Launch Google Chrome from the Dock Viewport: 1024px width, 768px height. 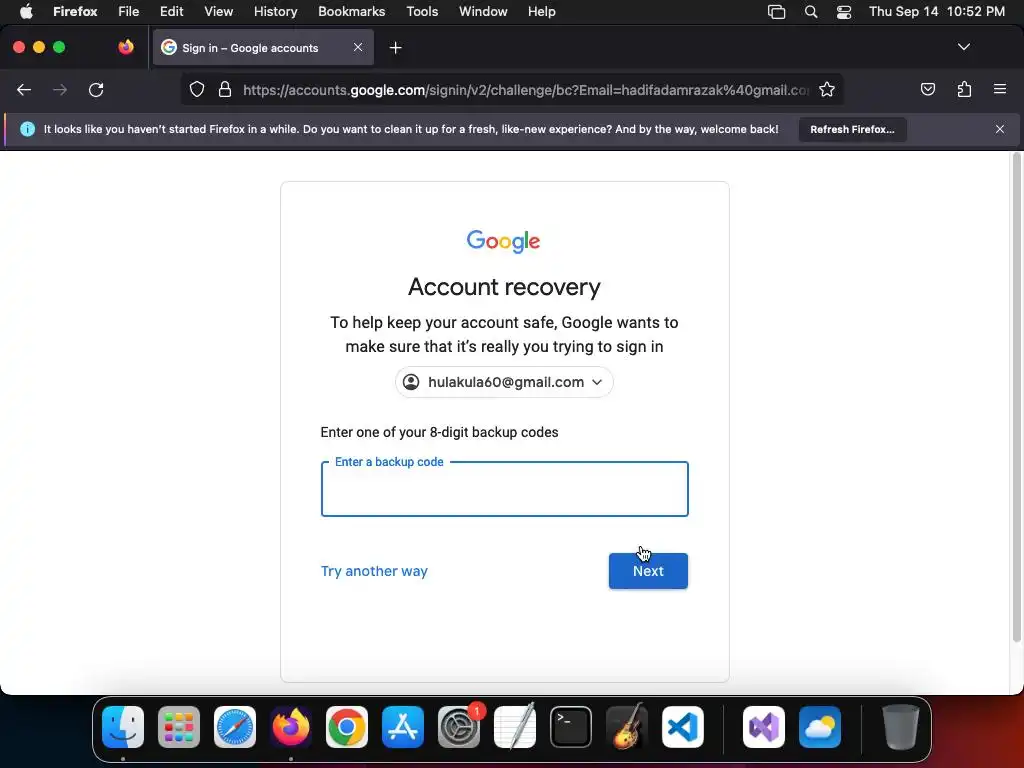(347, 727)
